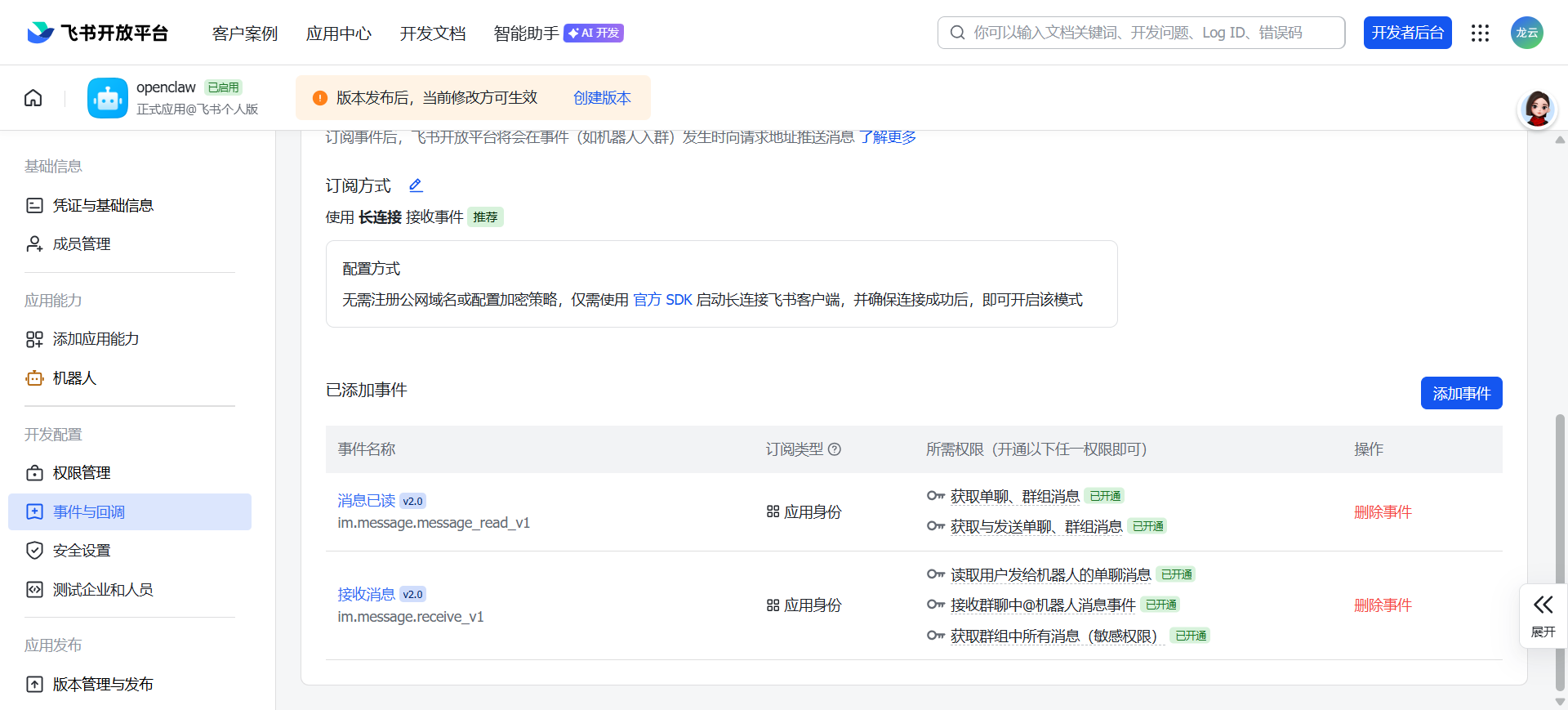Open 权限管理 in the sidebar

(82, 473)
